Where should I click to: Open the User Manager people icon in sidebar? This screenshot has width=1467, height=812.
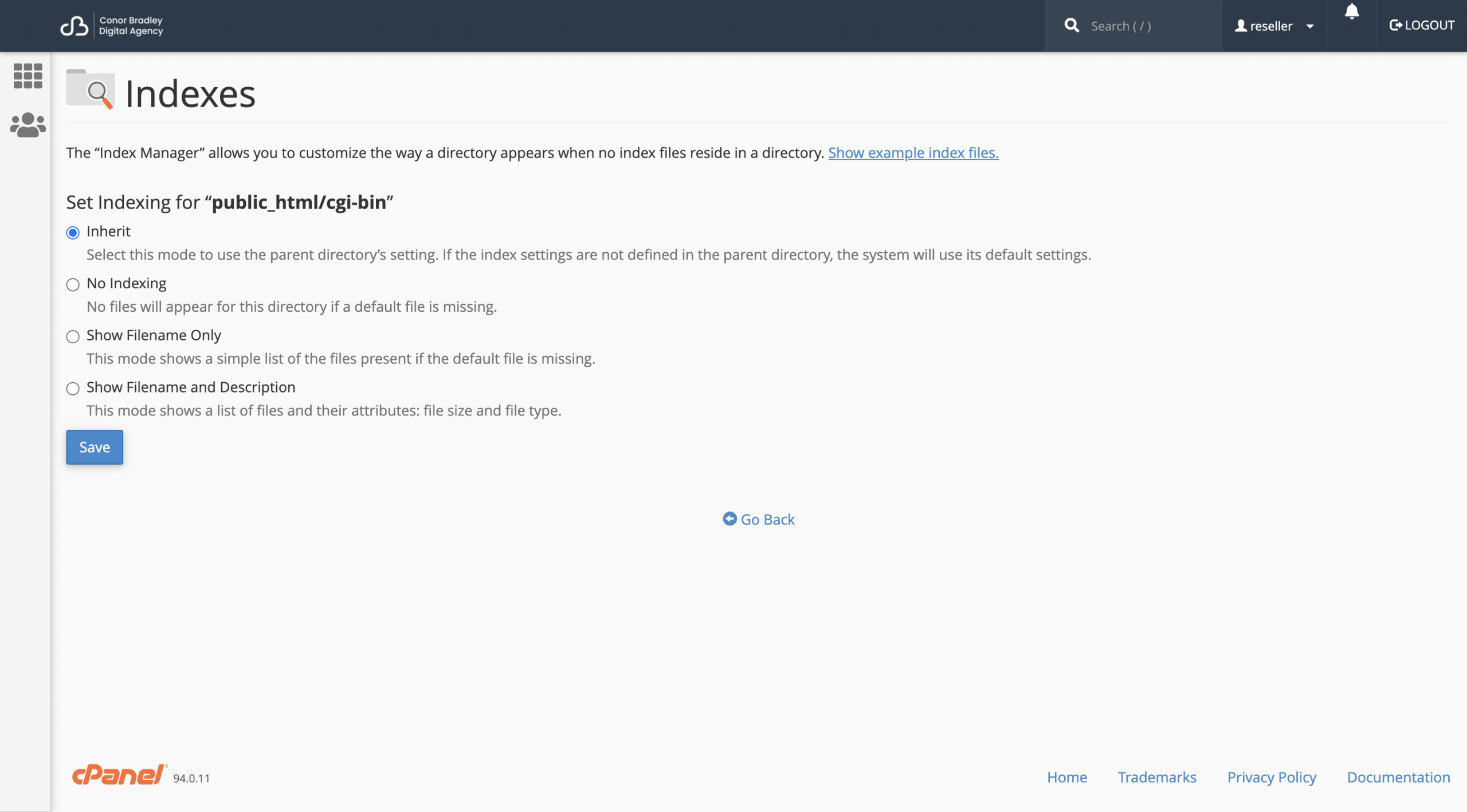pos(28,124)
